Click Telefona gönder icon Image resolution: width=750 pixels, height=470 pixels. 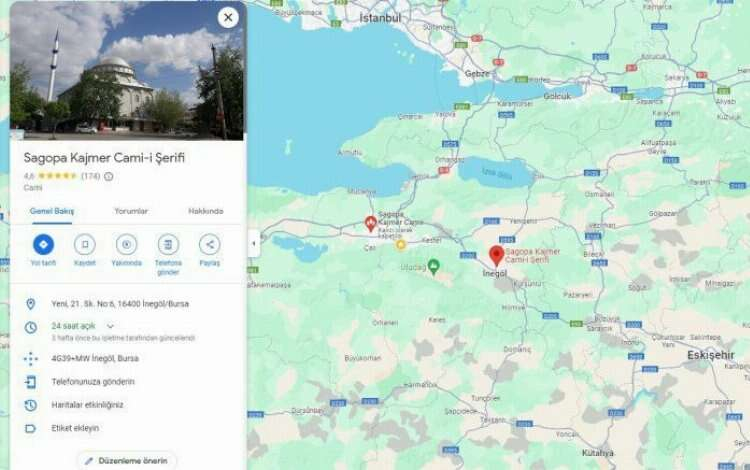(x=168, y=244)
